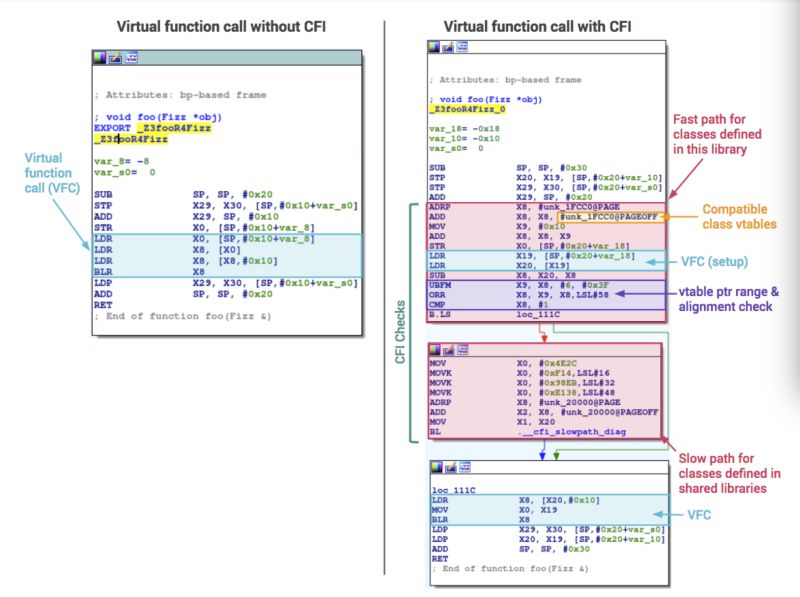
Task: Select the palette icon on the loc_111C block
Action: (437, 465)
